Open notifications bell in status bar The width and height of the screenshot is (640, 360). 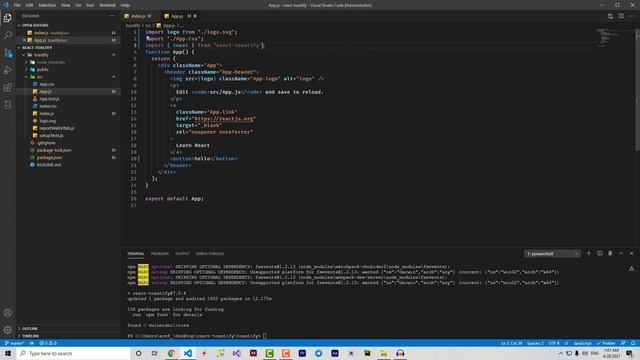pos(633,343)
